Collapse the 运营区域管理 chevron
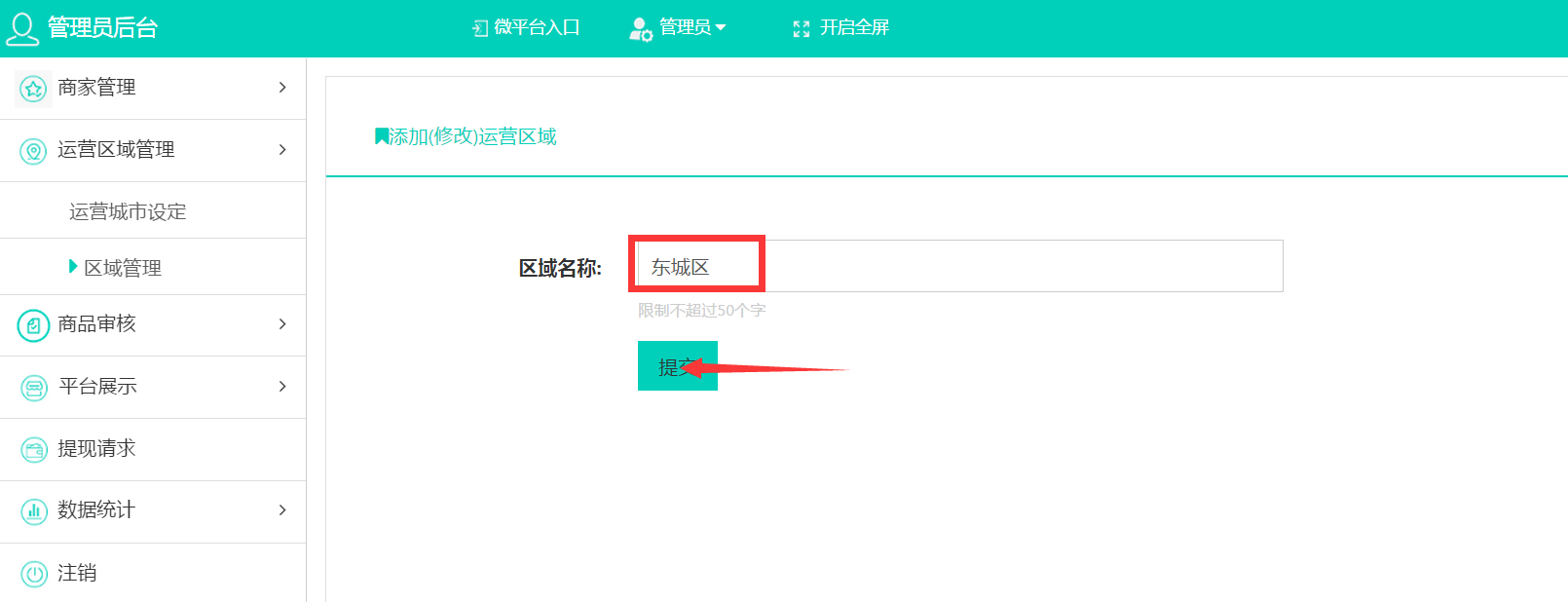The height and width of the screenshot is (602, 1568). (x=282, y=150)
